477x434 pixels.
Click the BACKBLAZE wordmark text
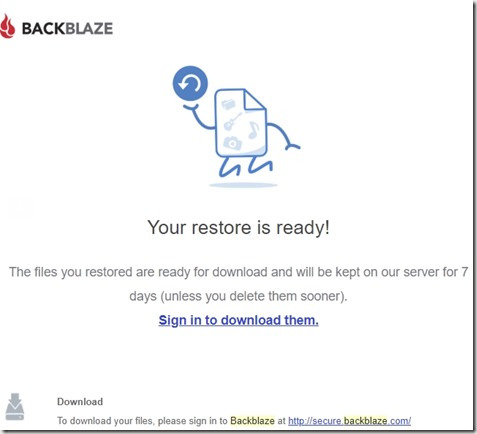(x=67, y=28)
